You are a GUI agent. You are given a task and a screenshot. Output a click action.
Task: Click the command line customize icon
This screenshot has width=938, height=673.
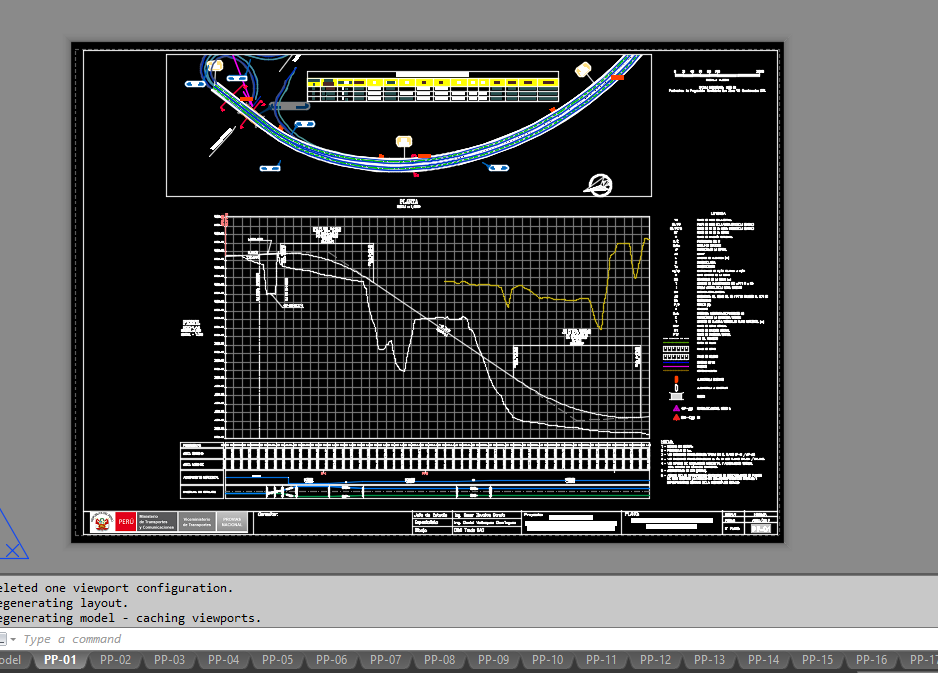click(x=3, y=639)
